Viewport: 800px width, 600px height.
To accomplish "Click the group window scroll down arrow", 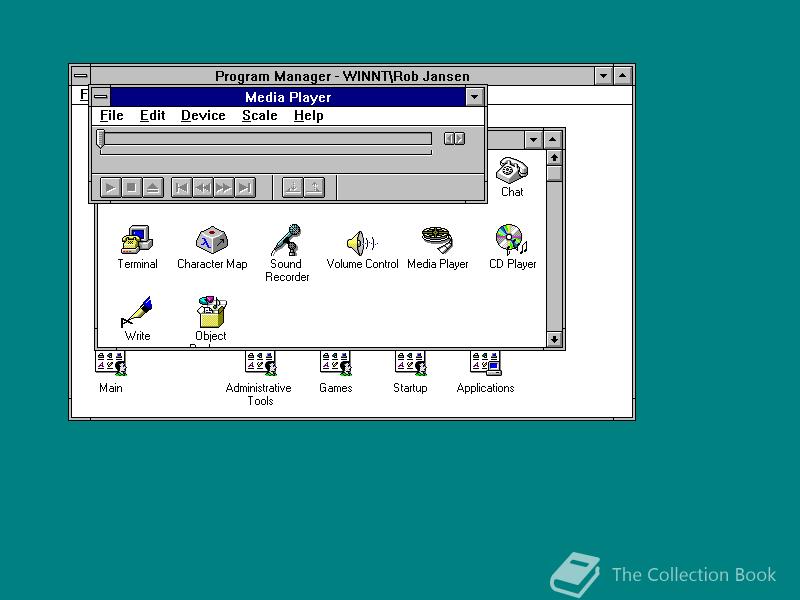I will pos(554,339).
